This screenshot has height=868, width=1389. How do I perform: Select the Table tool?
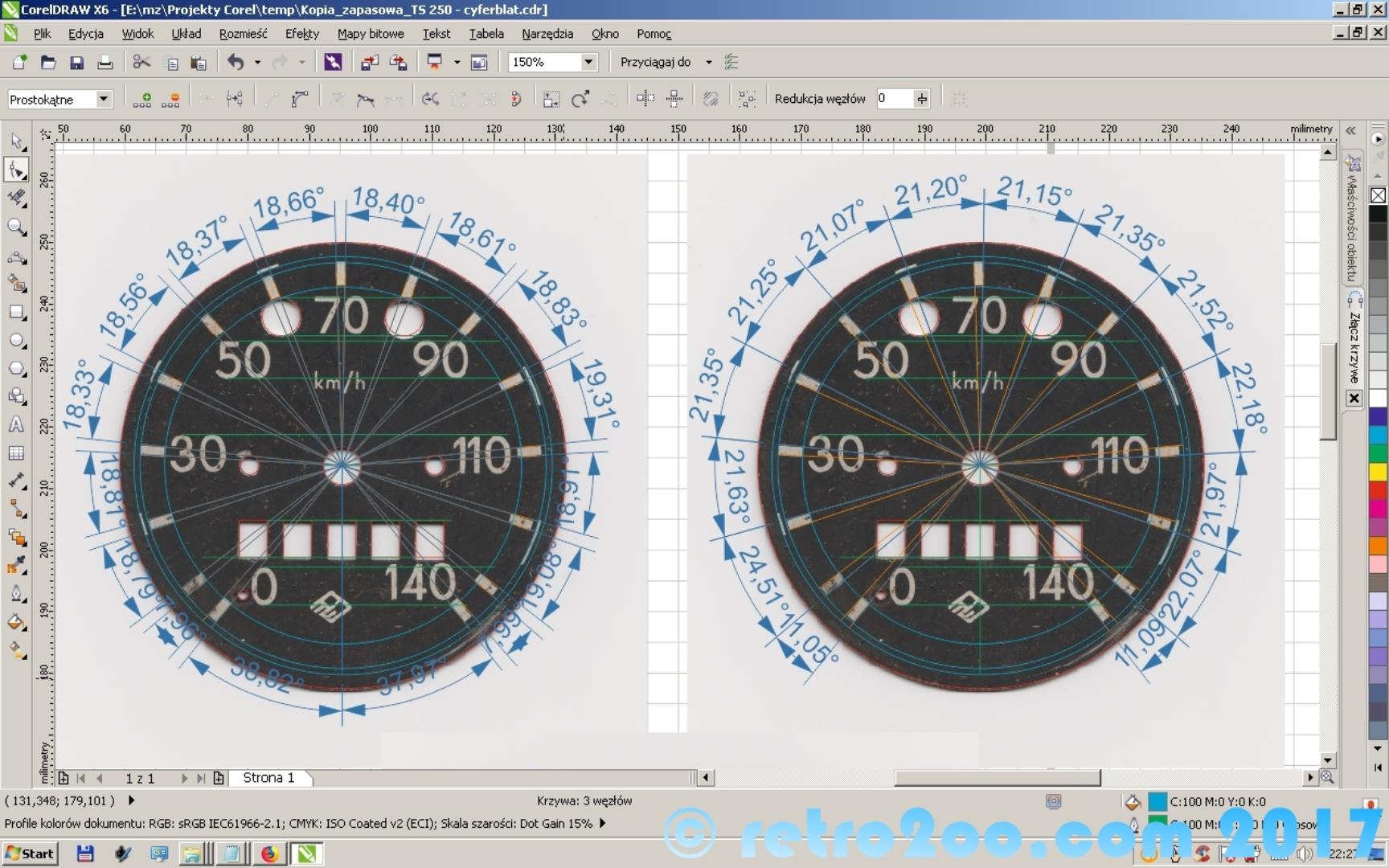pos(16,453)
